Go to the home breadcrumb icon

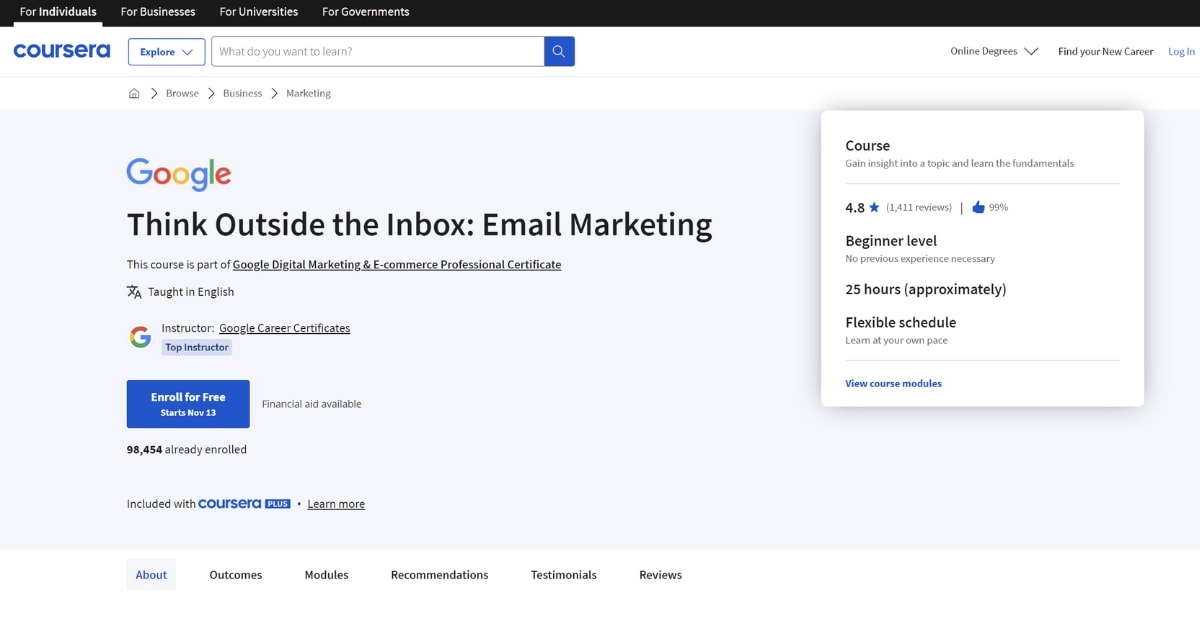click(x=134, y=93)
